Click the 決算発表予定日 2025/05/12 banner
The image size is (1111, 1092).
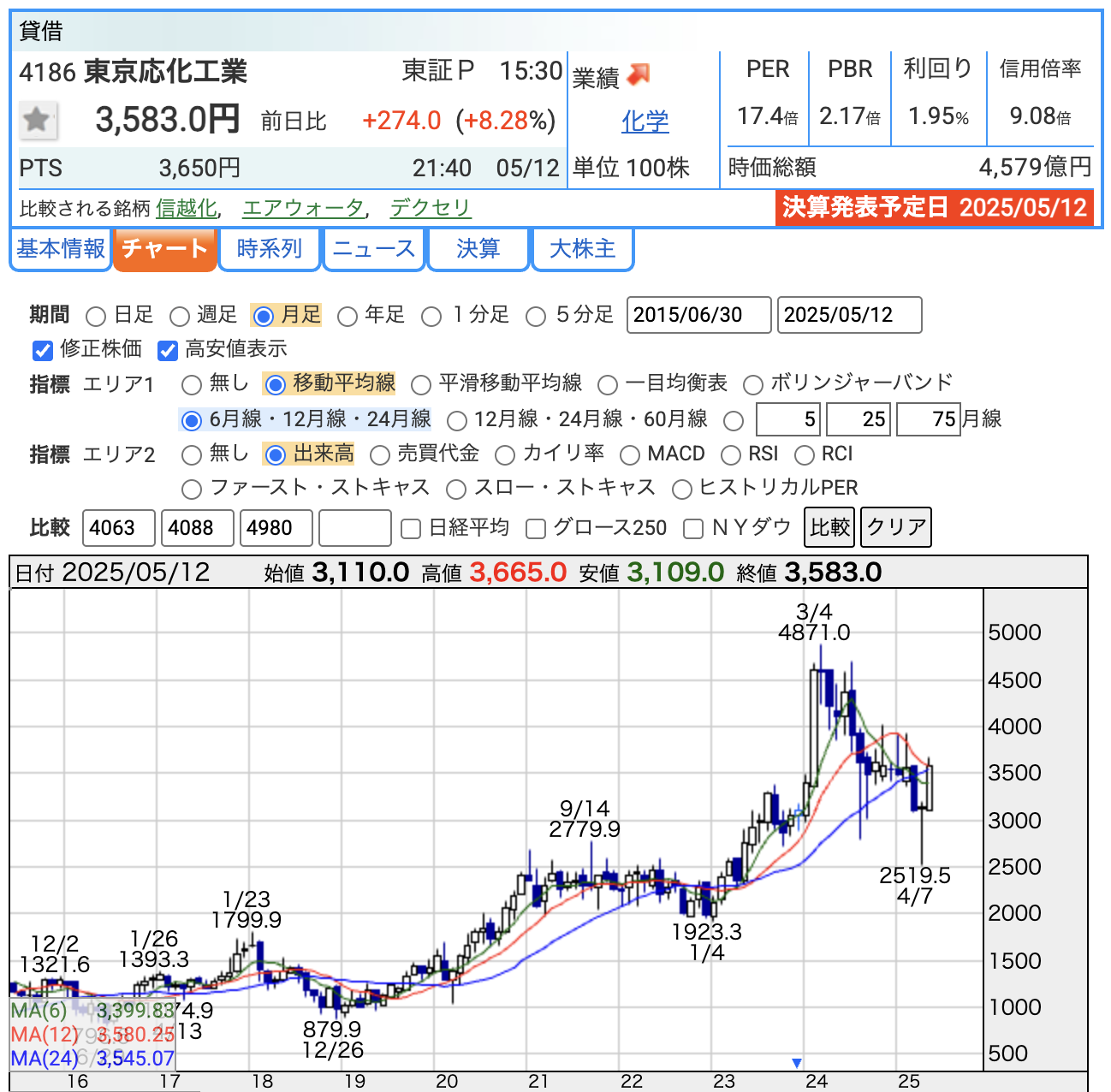935,208
